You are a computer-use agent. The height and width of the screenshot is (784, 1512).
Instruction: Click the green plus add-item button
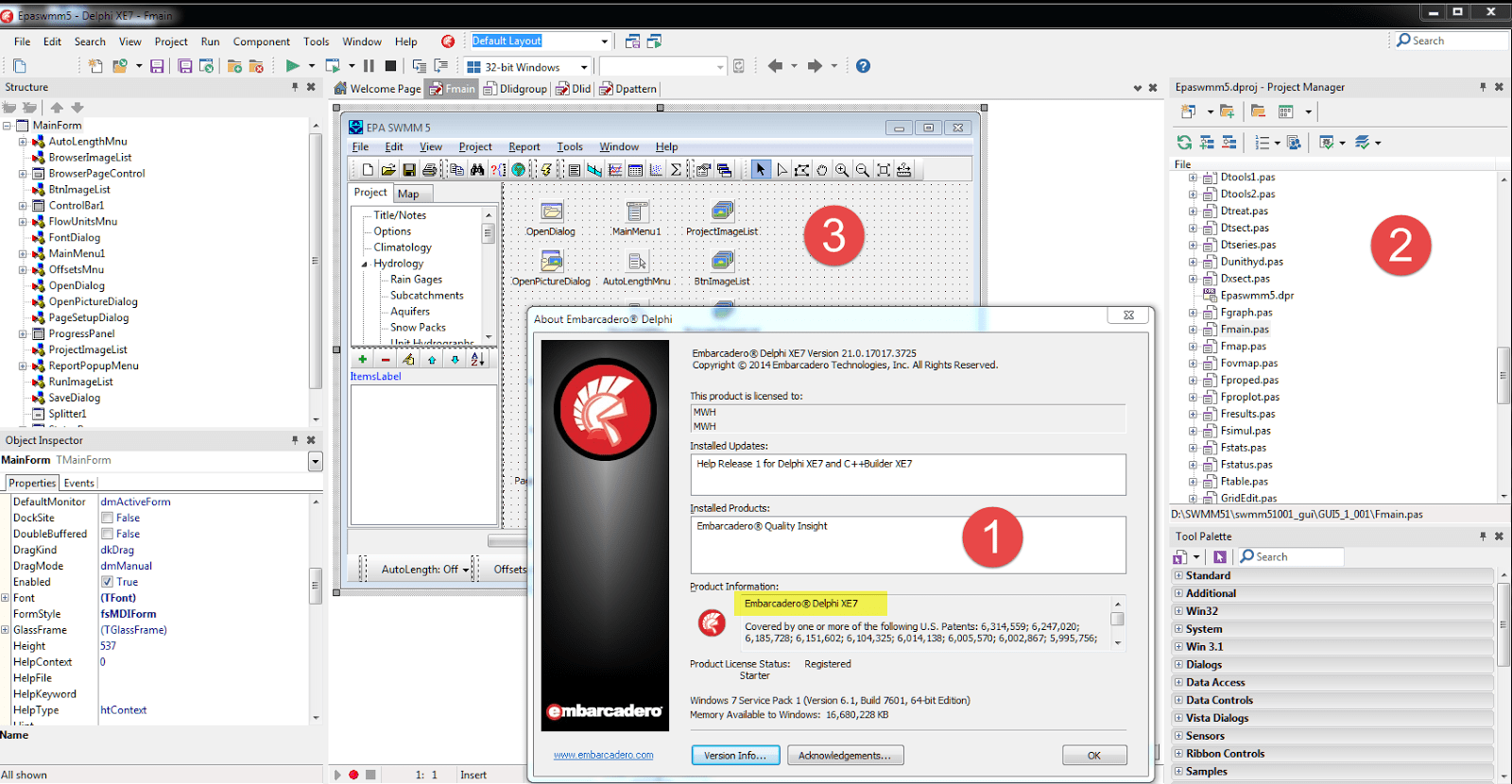[x=362, y=360]
